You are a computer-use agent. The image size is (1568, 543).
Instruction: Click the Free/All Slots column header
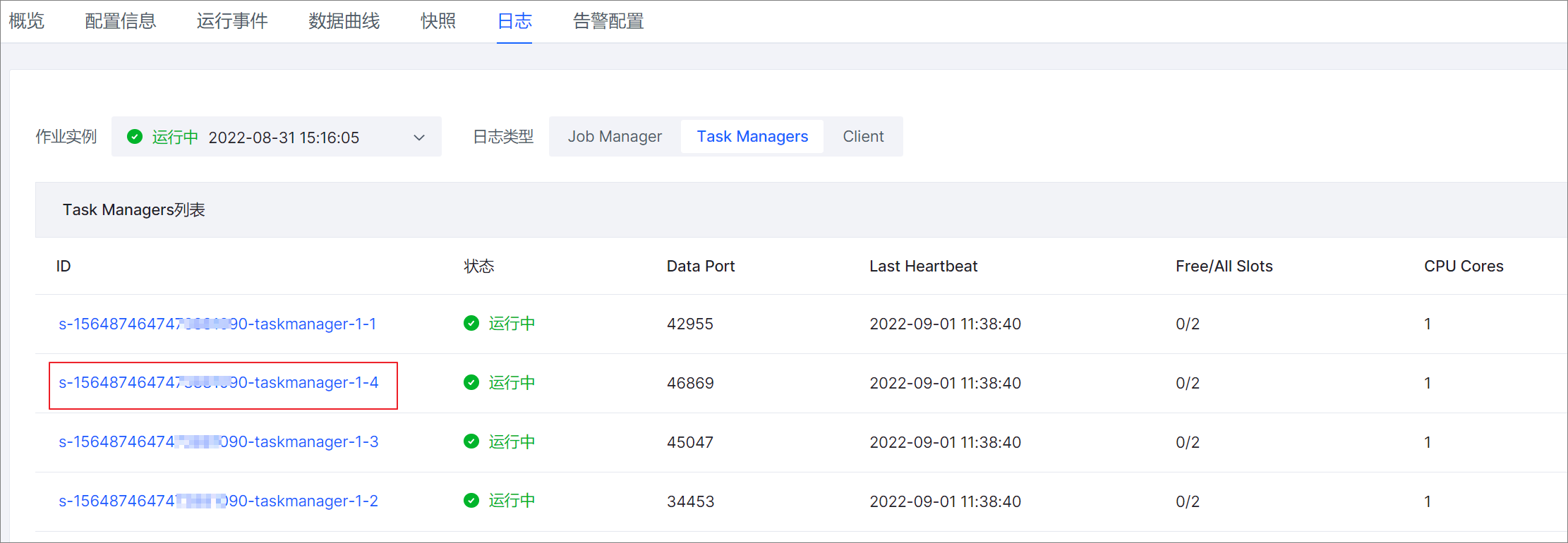1224,267
